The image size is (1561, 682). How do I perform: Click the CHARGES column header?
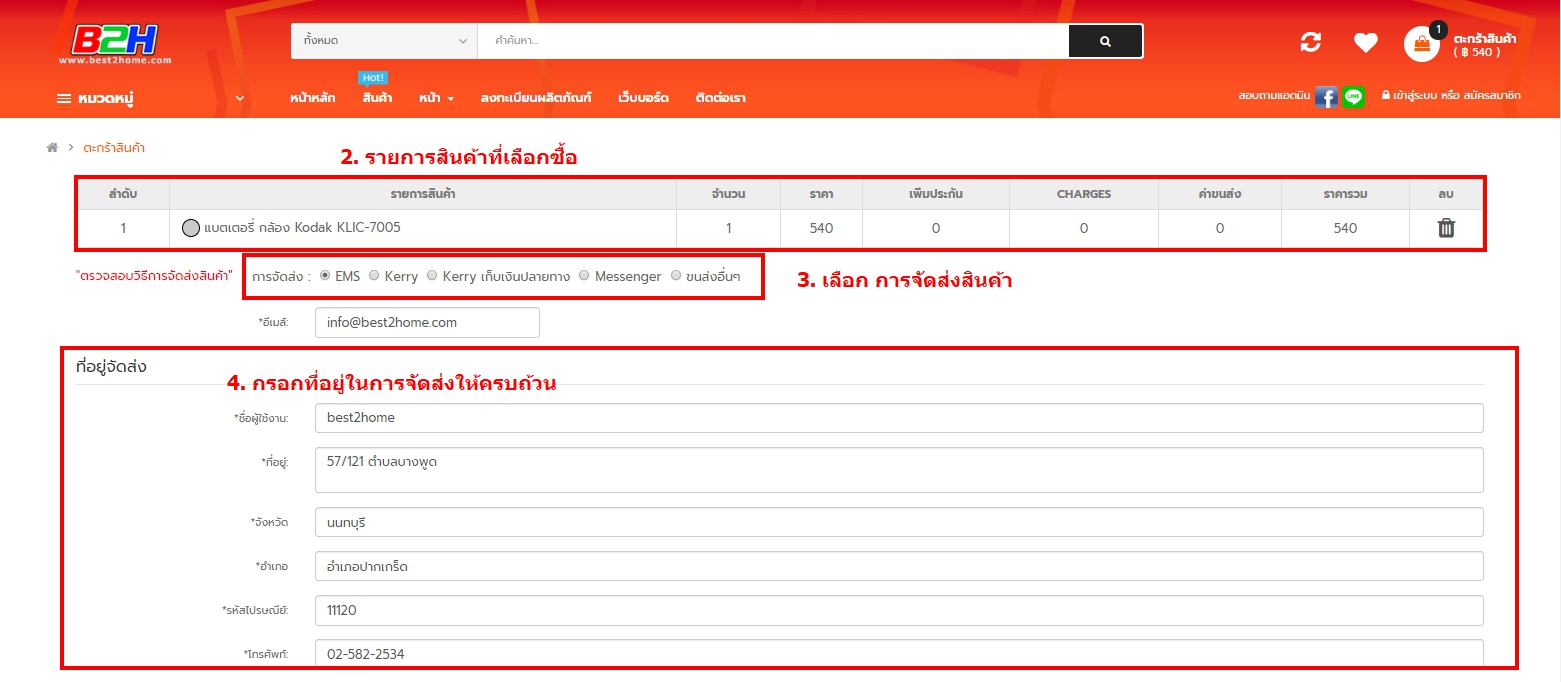click(x=1084, y=193)
